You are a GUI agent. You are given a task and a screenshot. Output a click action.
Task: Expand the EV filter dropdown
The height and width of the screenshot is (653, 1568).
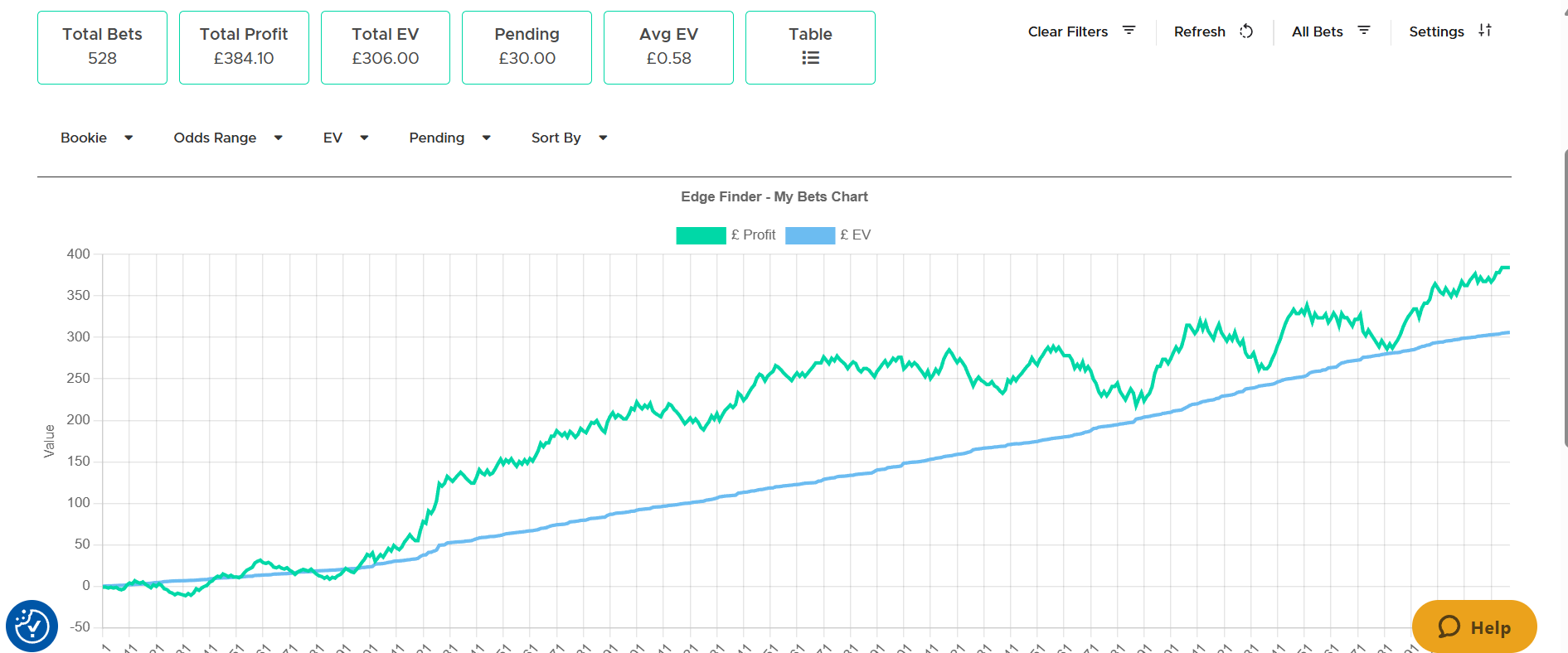point(346,138)
